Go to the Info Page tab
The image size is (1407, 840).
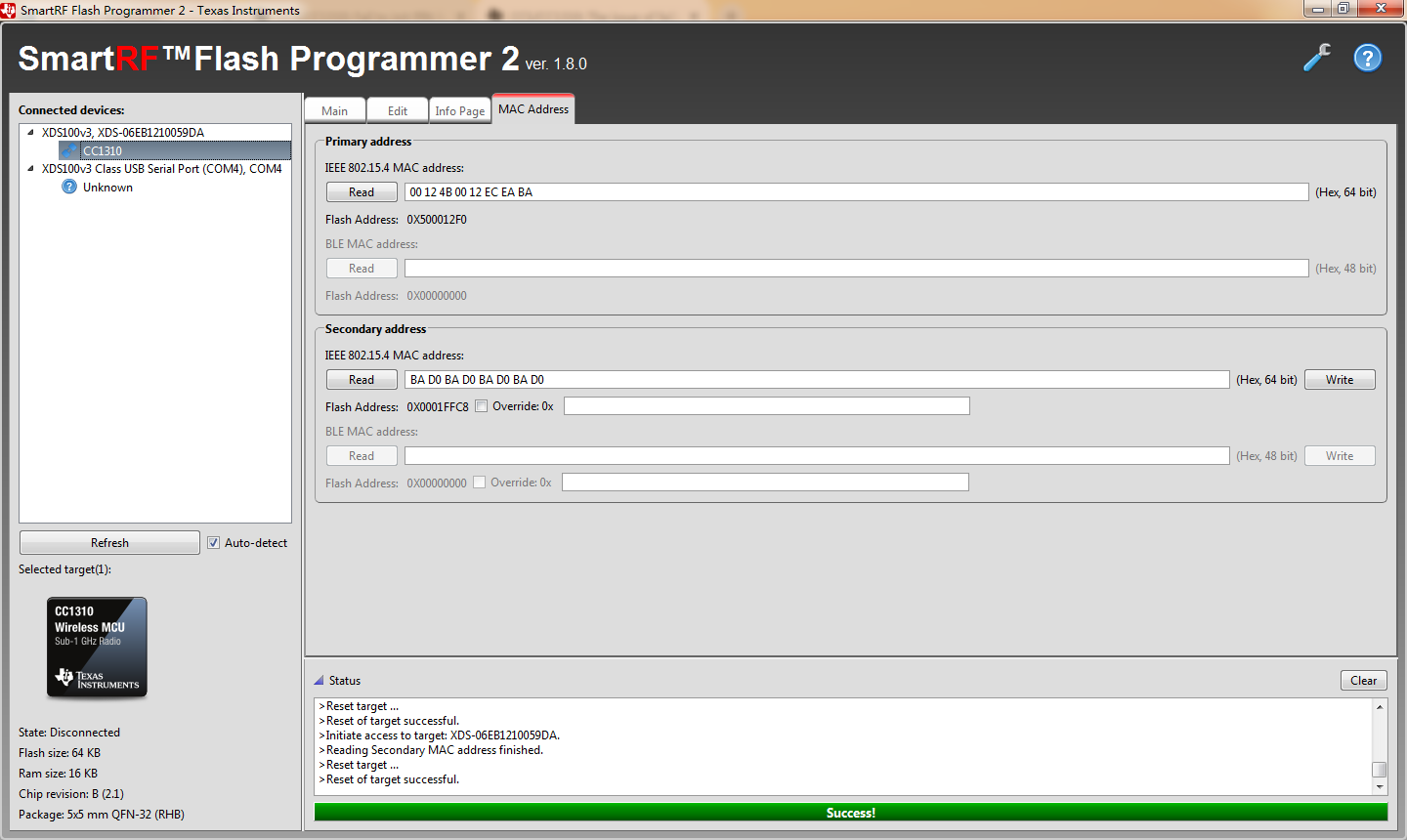pos(460,110)
